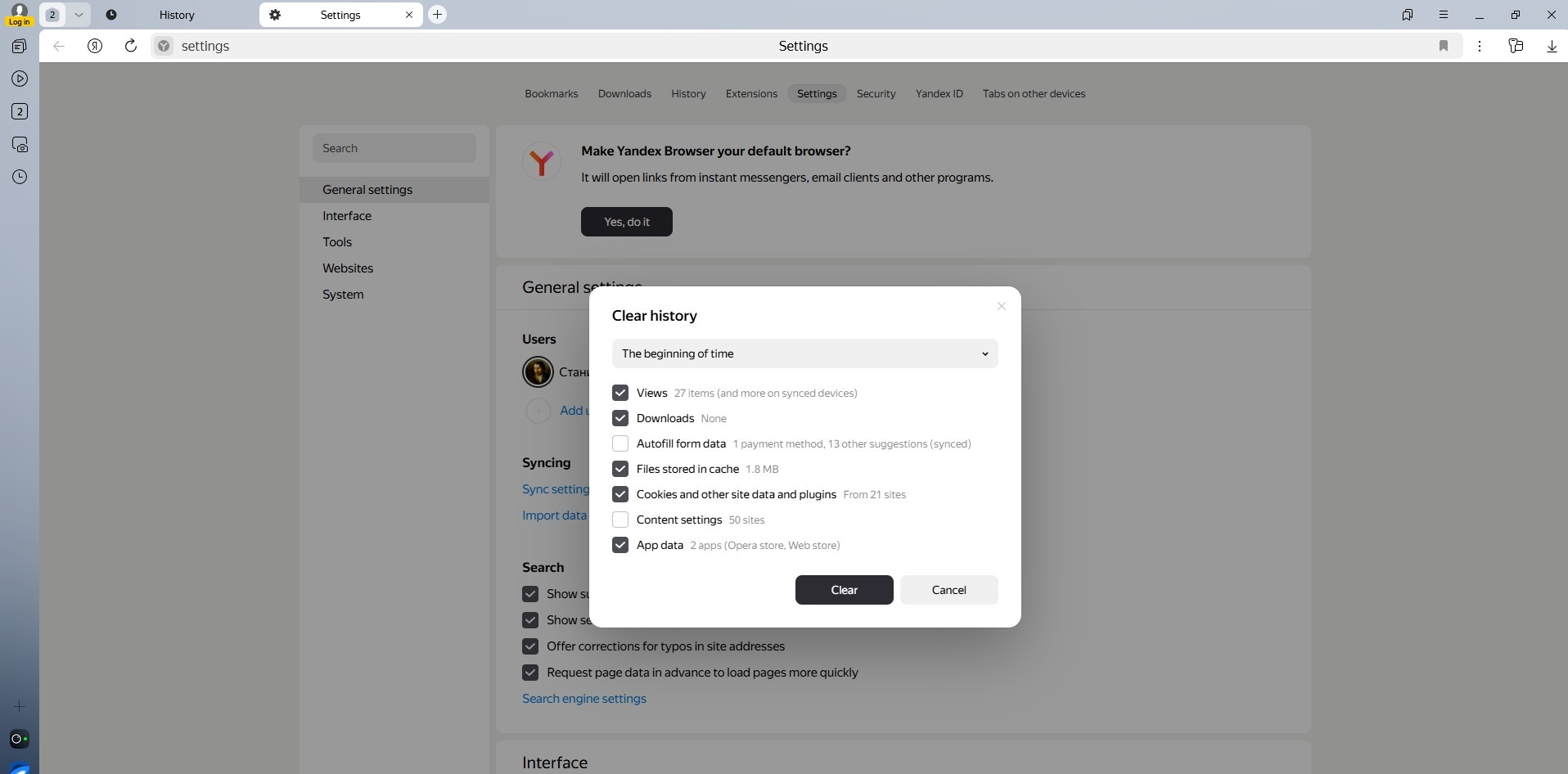This screenshot has height=774, width=1568.
Task: Reload the current page
Action: [x=130, y=46]
